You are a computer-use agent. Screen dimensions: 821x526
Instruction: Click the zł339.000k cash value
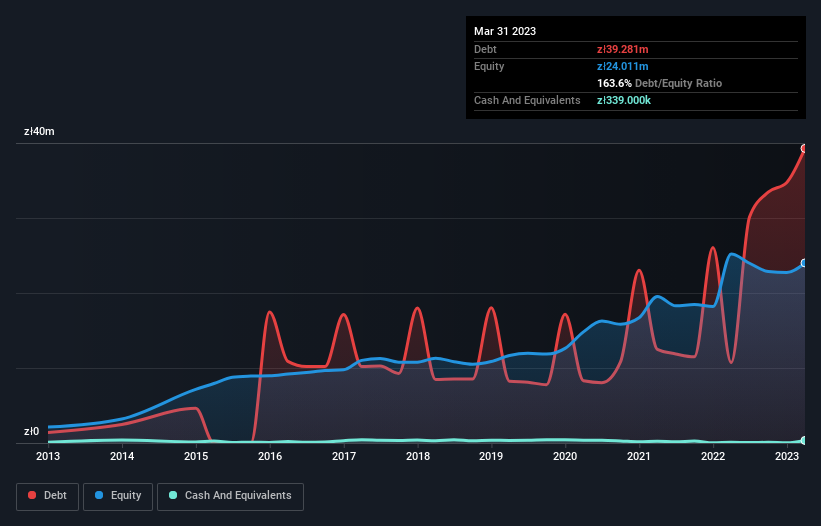coord(624,100)
